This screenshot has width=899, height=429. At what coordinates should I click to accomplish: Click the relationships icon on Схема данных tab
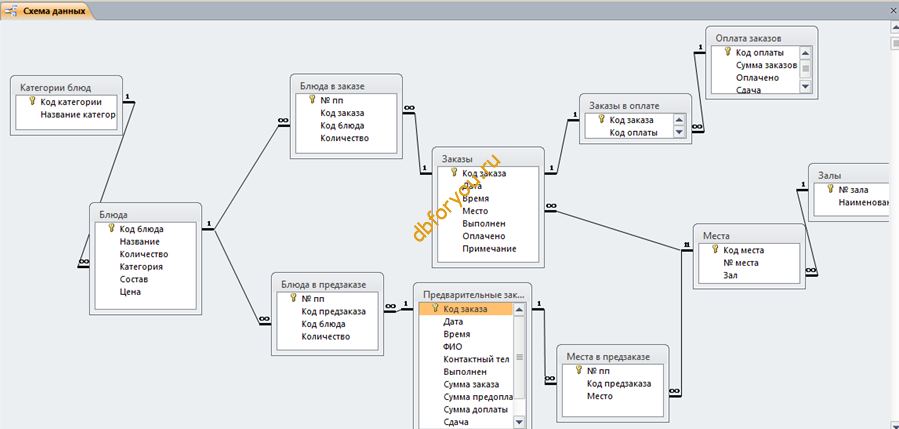[x=11, y=11]
